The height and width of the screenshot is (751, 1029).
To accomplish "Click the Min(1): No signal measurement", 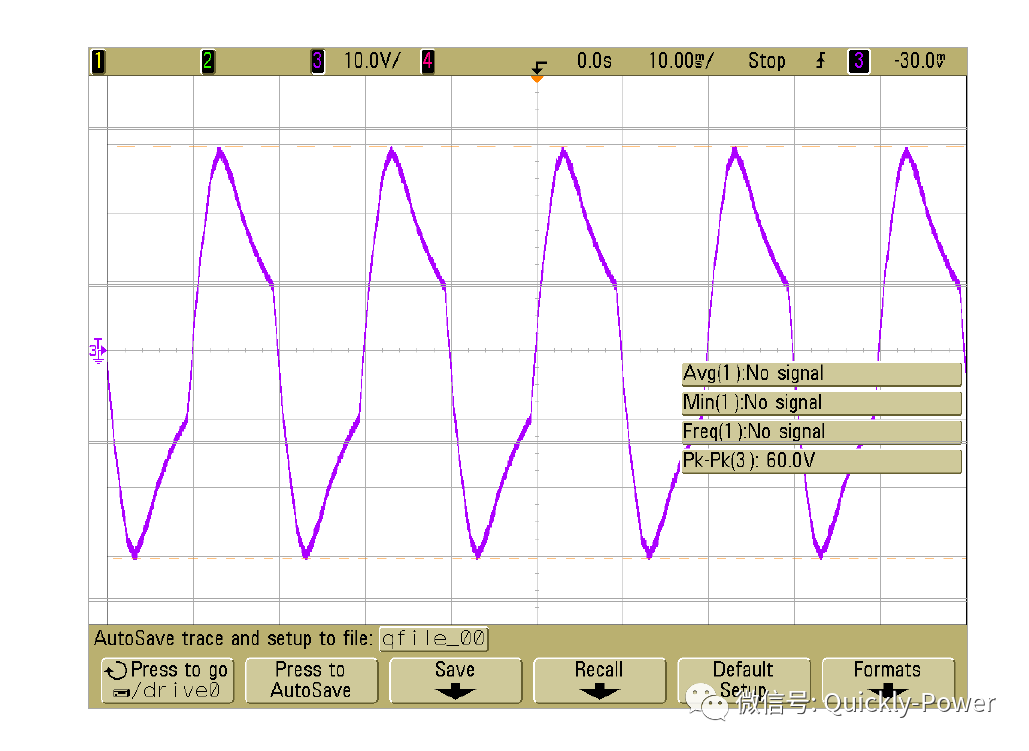I will pyautogui.click(x=822, y=403).
